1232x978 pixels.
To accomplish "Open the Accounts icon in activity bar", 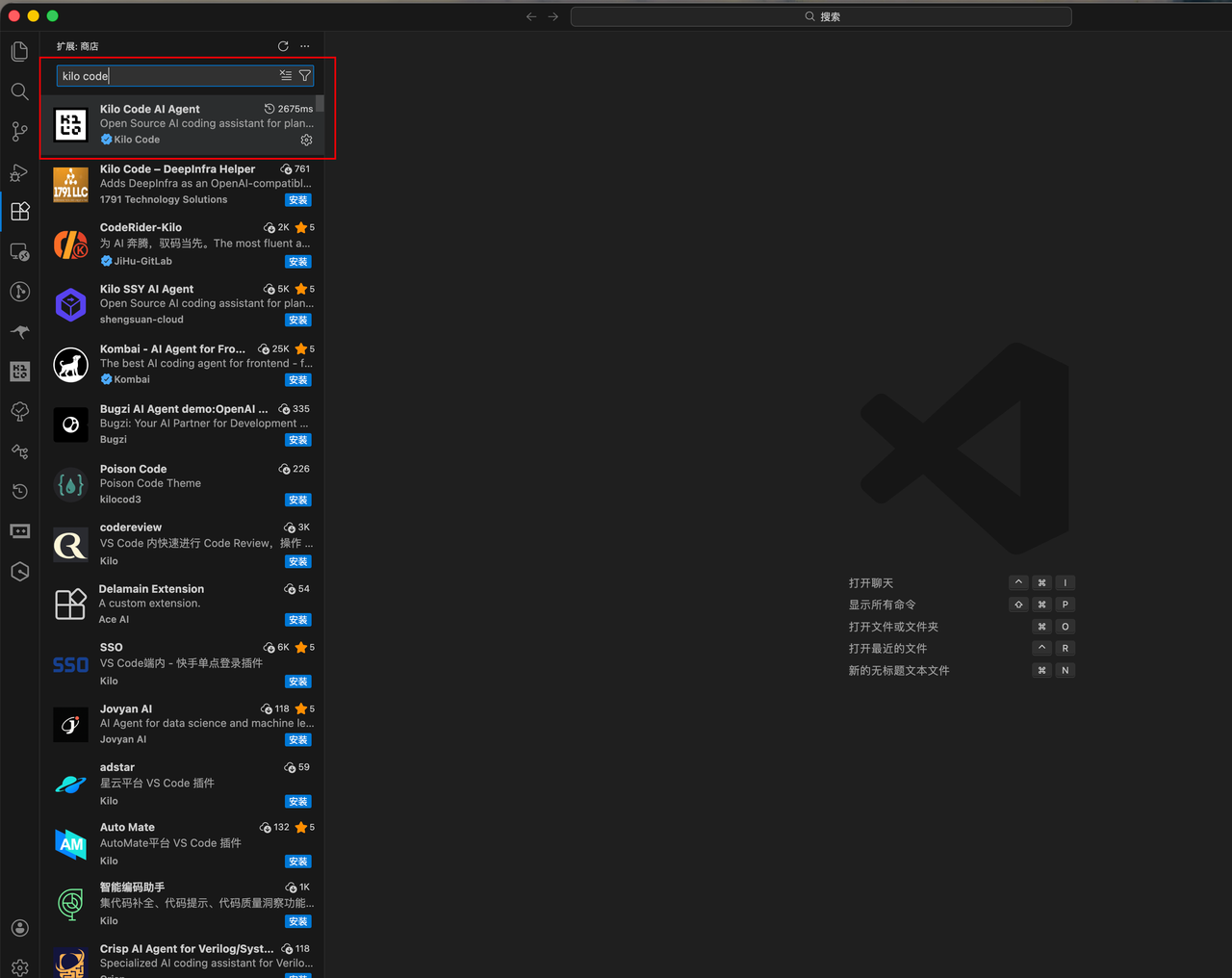I will [x=19, y=928].
